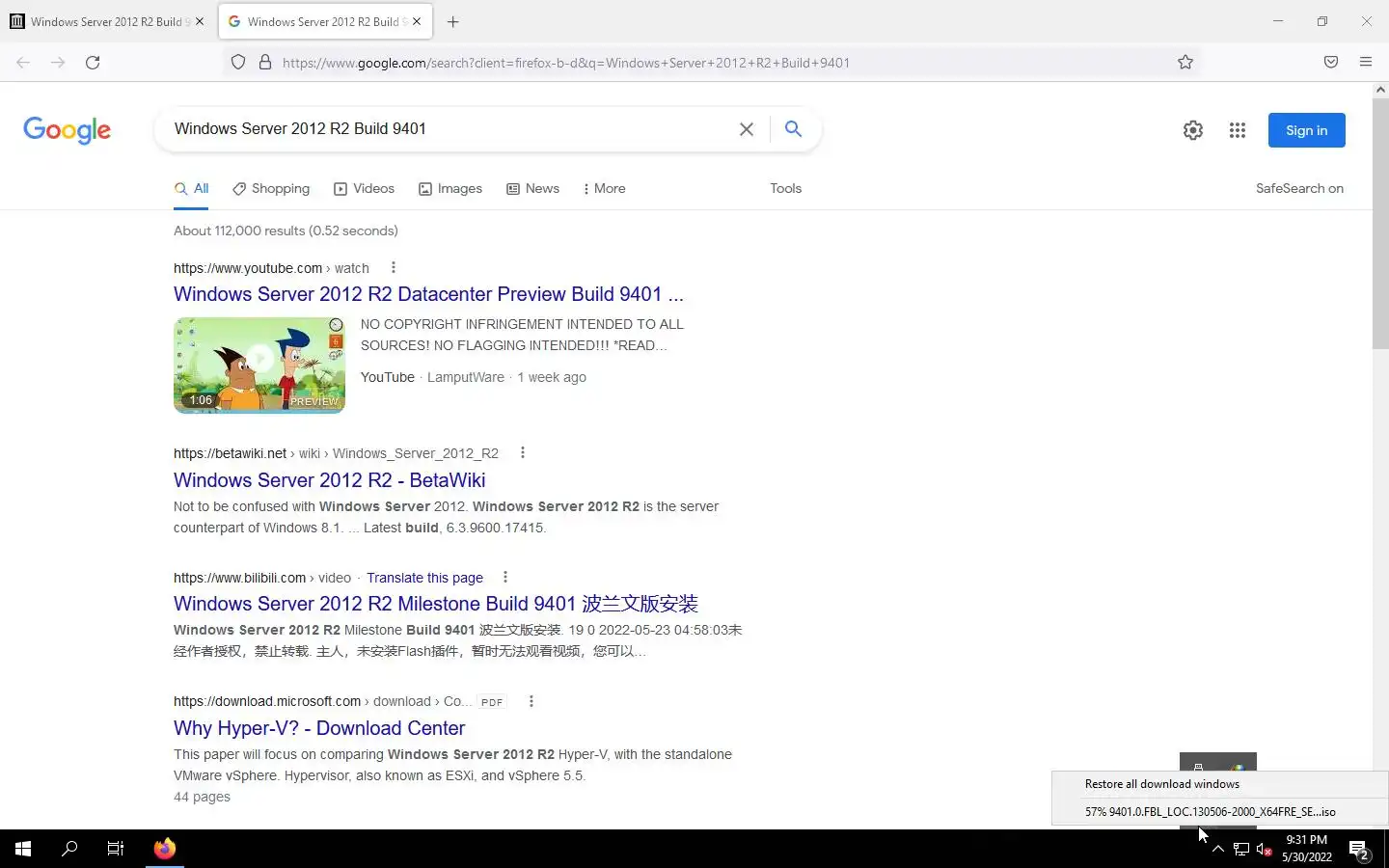Open the Windows Server 2012 R2 BetaWiki link
This screenshot has width=1389, height=868.
(x=330, y=480)
